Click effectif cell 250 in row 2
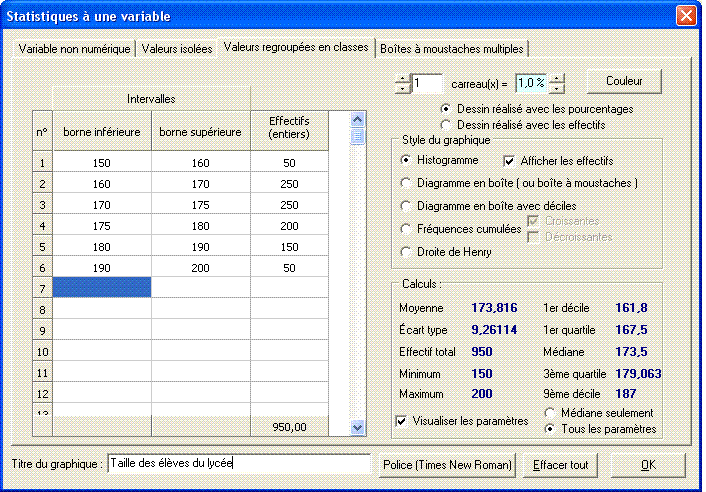This screenshot has width=706, height=492. pyautogui.click(x=289, y=184)
